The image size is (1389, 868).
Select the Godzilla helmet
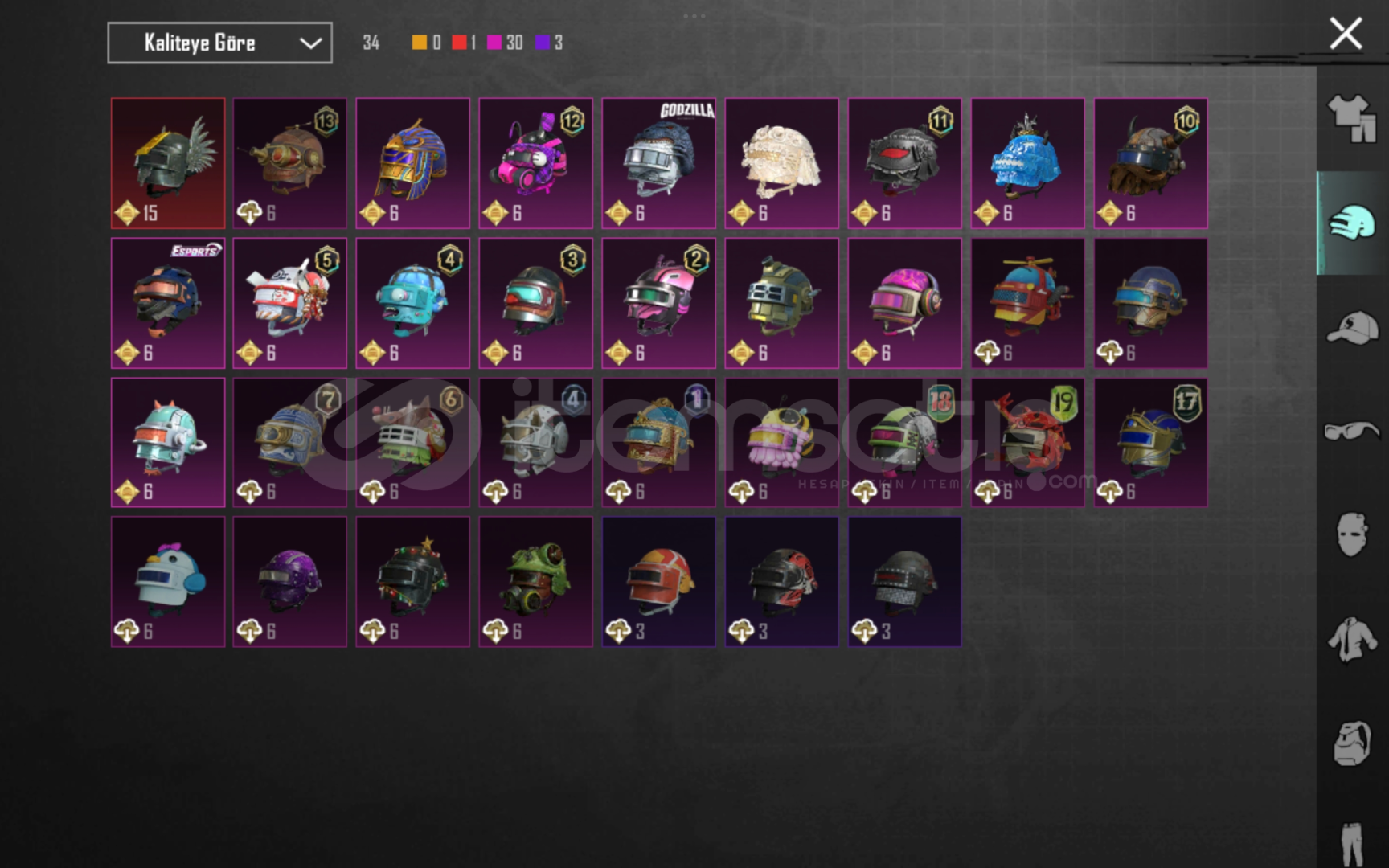(658, 164)
